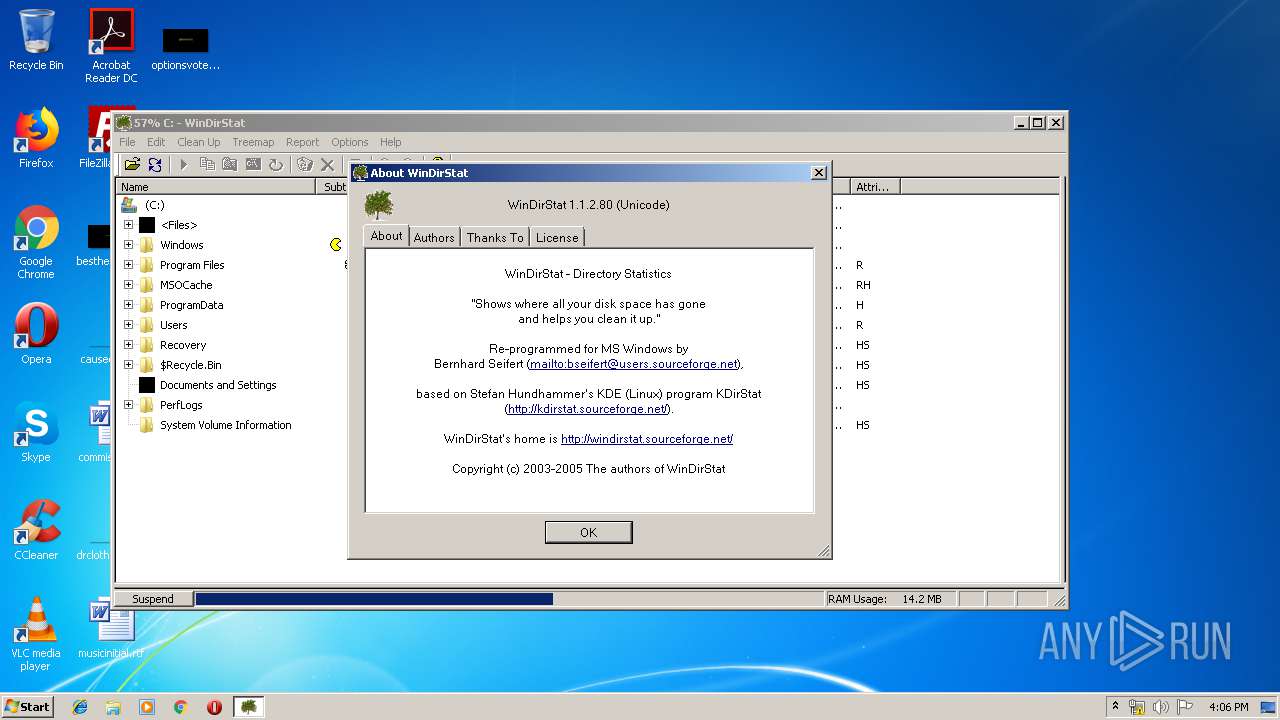This screenshot has width=1280, height=720.
Task: Click the WinDirStat tree icon in taskbar
Action: 249,707
